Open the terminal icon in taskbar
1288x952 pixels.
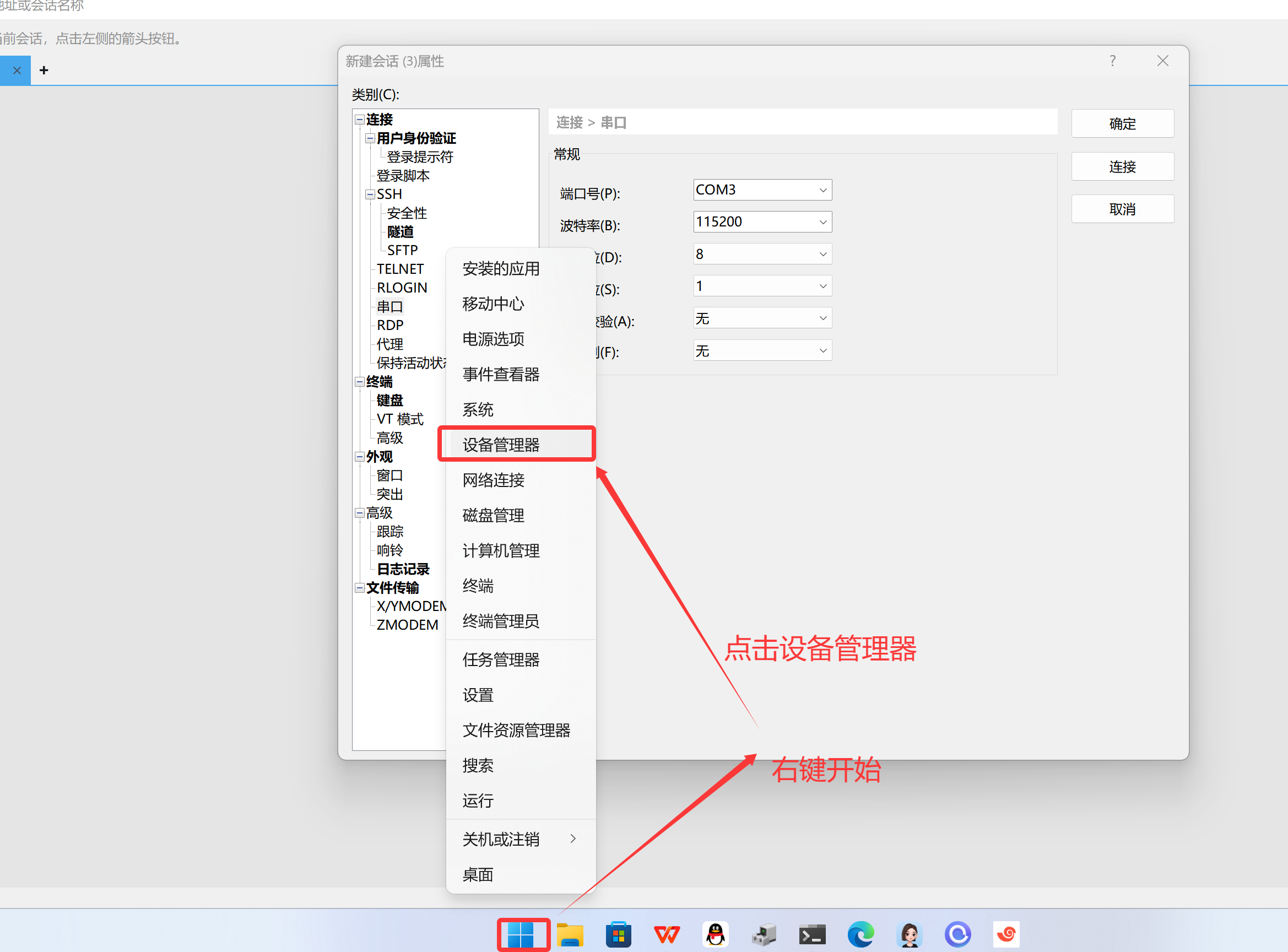[812, 934]
